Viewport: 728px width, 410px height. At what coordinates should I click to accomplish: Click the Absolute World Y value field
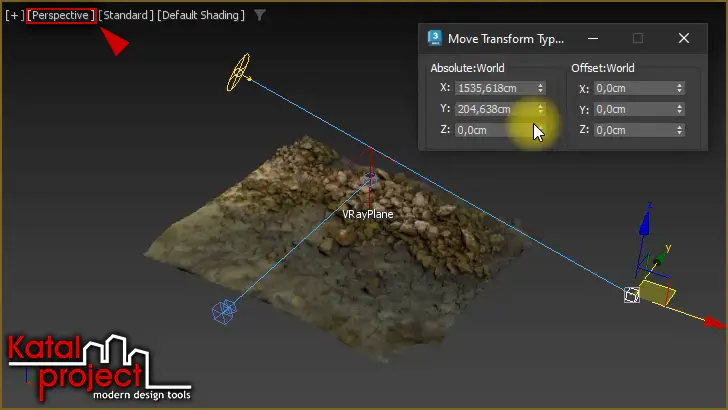[495, 109]
